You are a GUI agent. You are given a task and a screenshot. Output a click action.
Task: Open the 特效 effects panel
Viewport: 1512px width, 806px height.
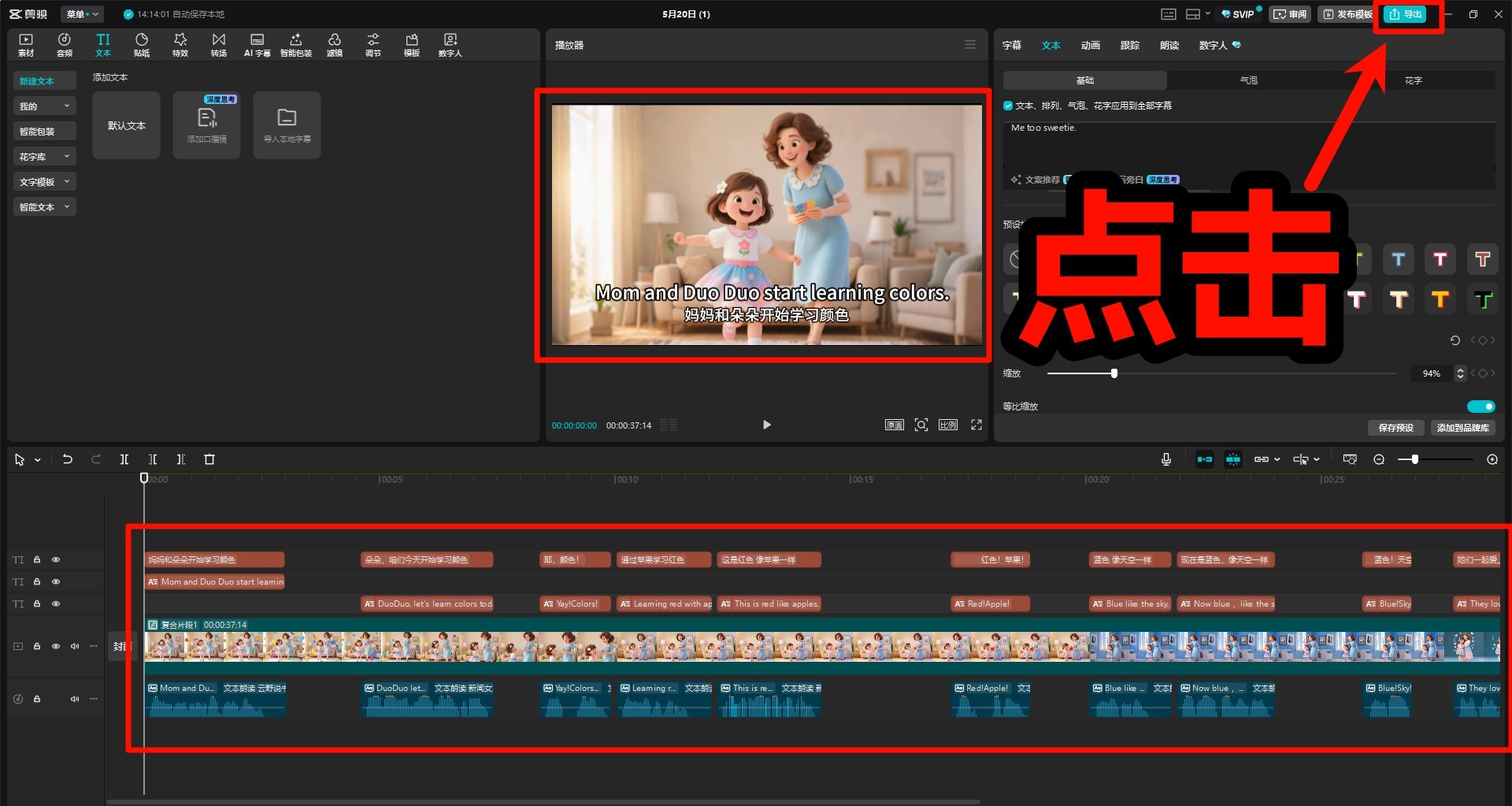coord(180,44)
